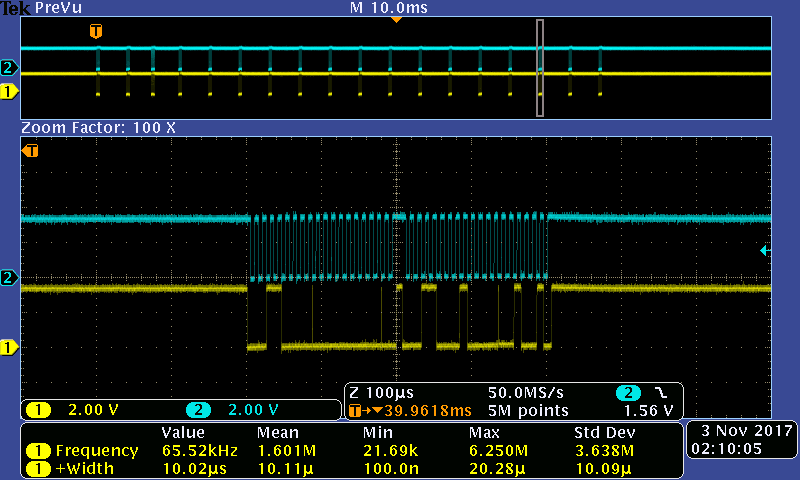Select the gray zoom window box in overview

pyautogui.click(x=540, y=68)
